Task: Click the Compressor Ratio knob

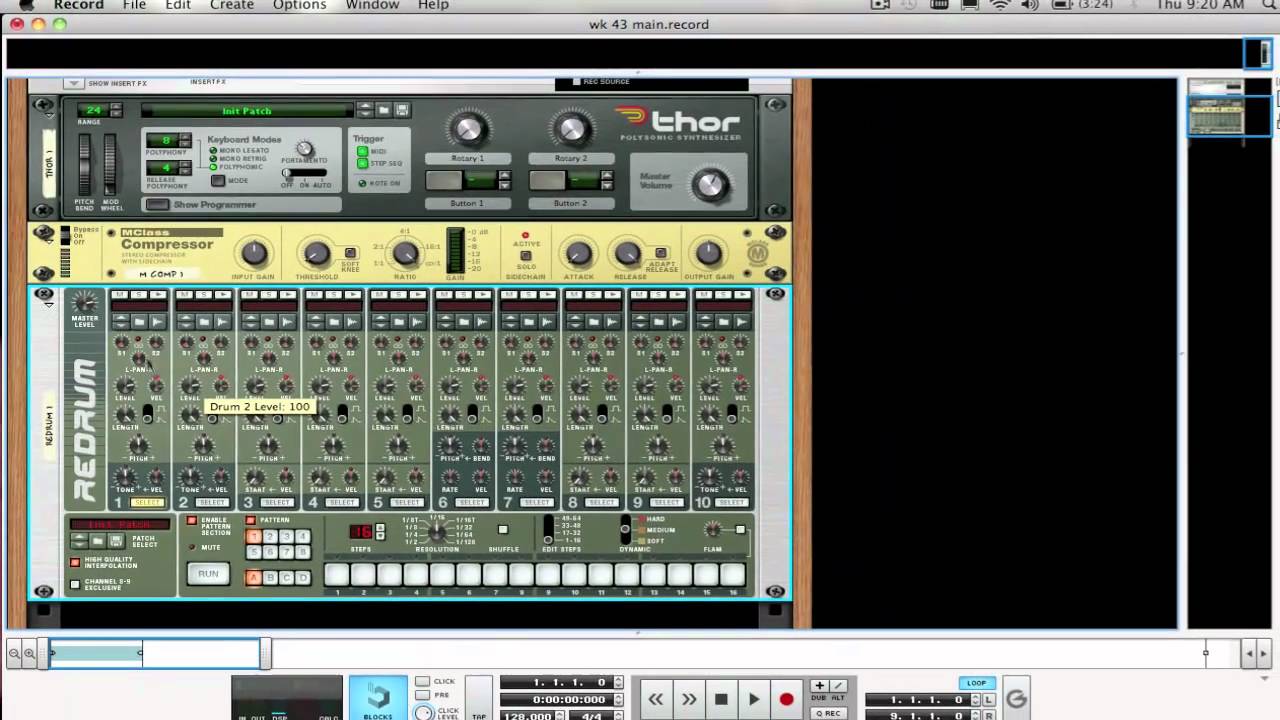Action: [x=404, y=254]
